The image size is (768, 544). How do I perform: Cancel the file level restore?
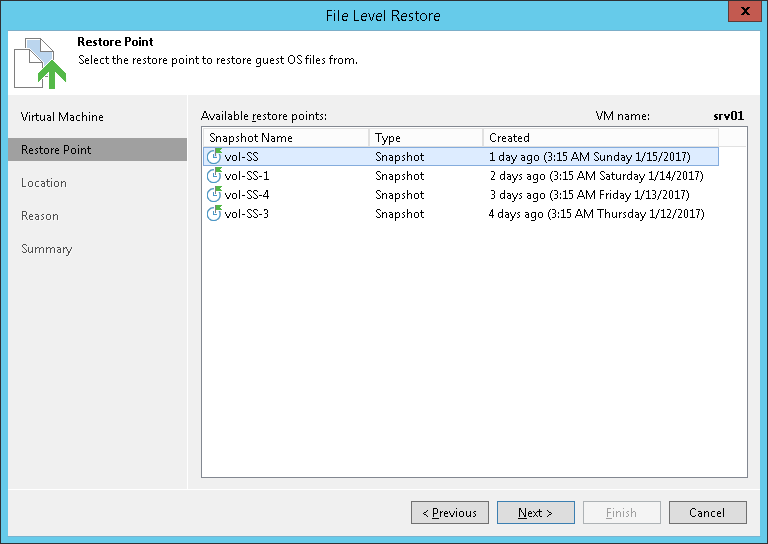pyautogui.click(x=707, y=513)
